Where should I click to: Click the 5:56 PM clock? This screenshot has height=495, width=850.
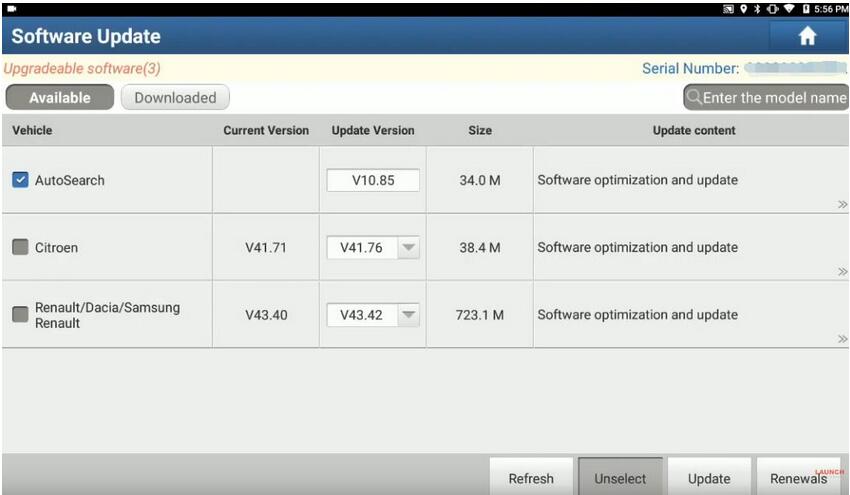coord(830,9)
